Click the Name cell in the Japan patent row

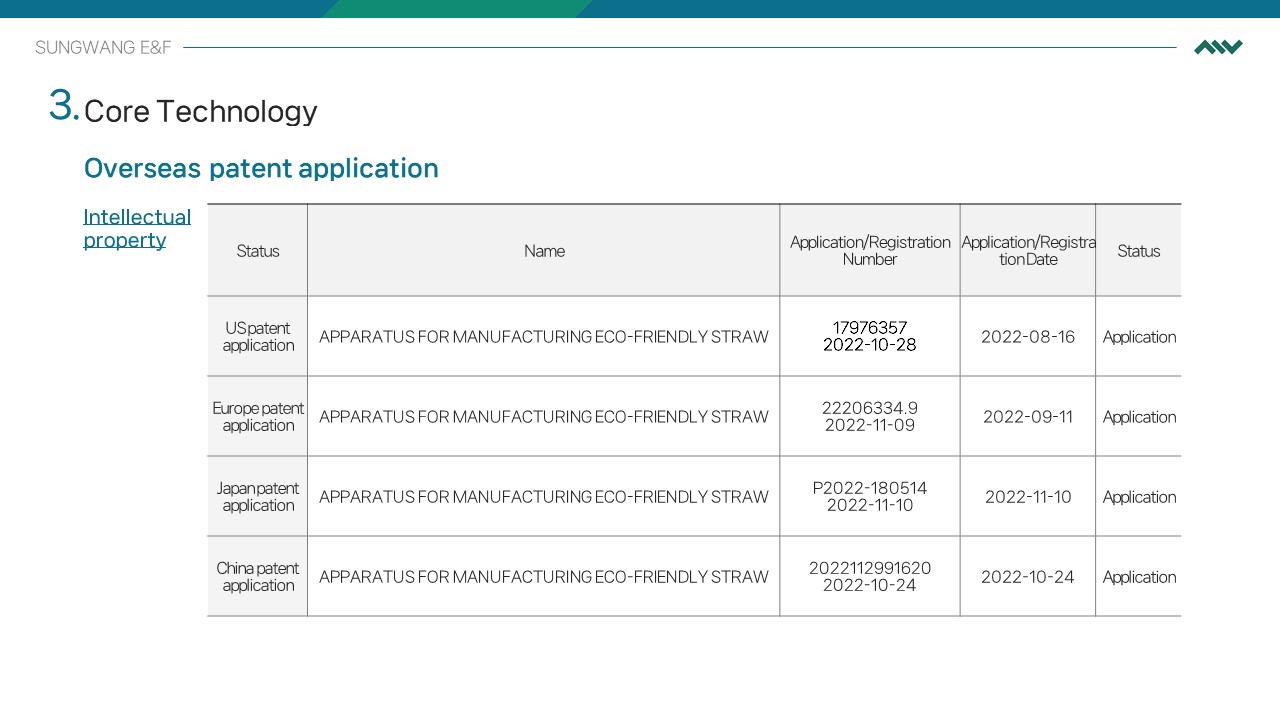544,497
